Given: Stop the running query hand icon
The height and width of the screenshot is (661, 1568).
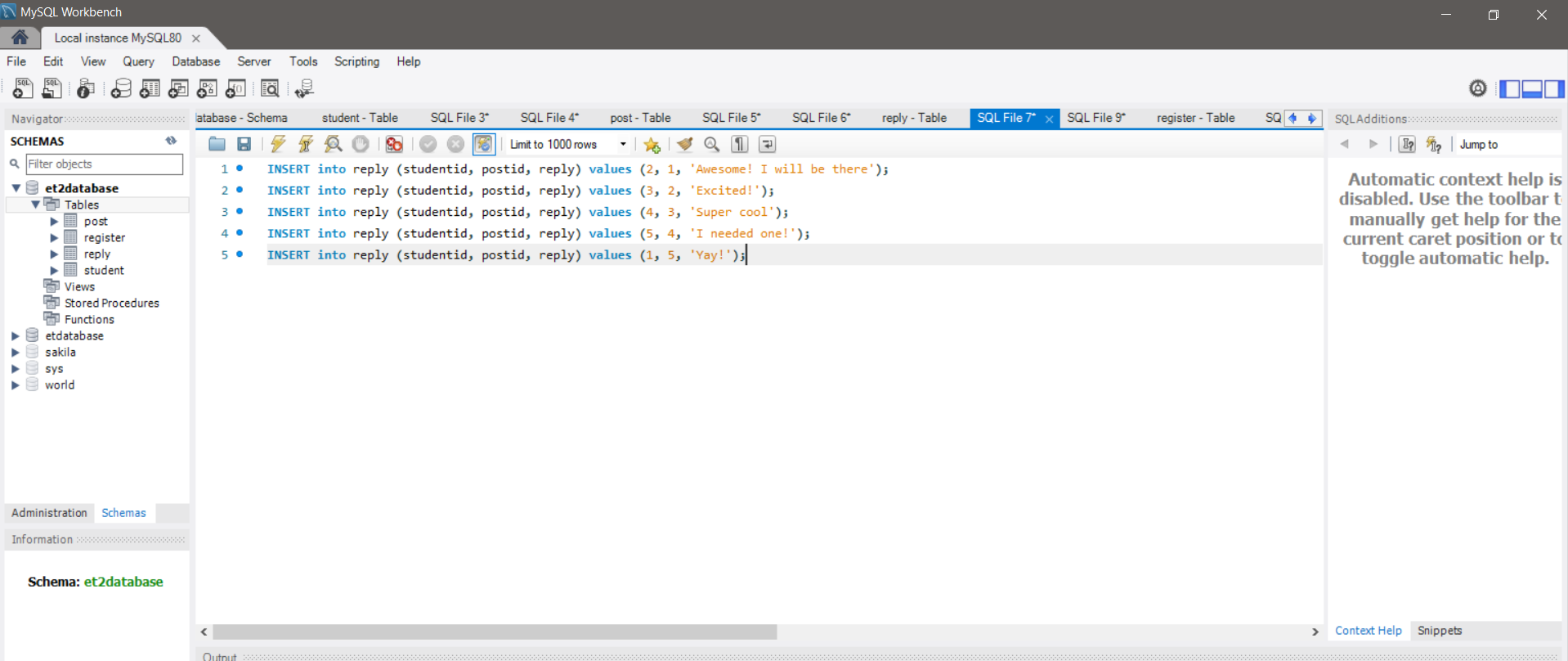Looking at the screenshot, I should [361, 144].
